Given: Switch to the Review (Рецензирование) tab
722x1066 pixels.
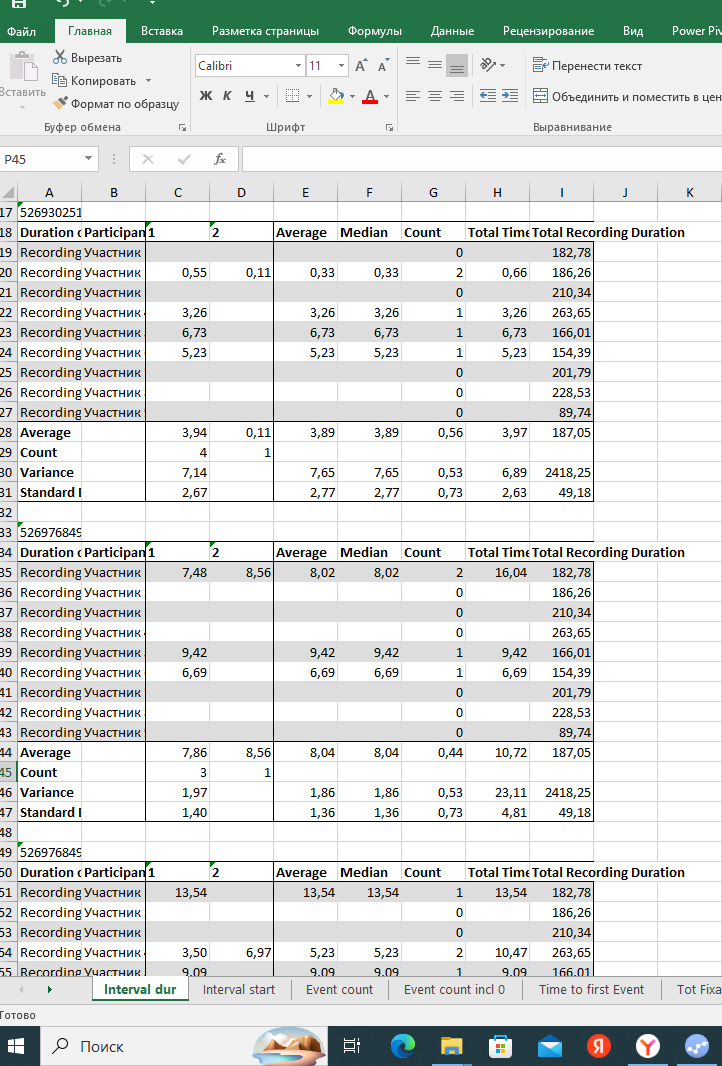Looking at the screenshot, I should click(548, 31).
